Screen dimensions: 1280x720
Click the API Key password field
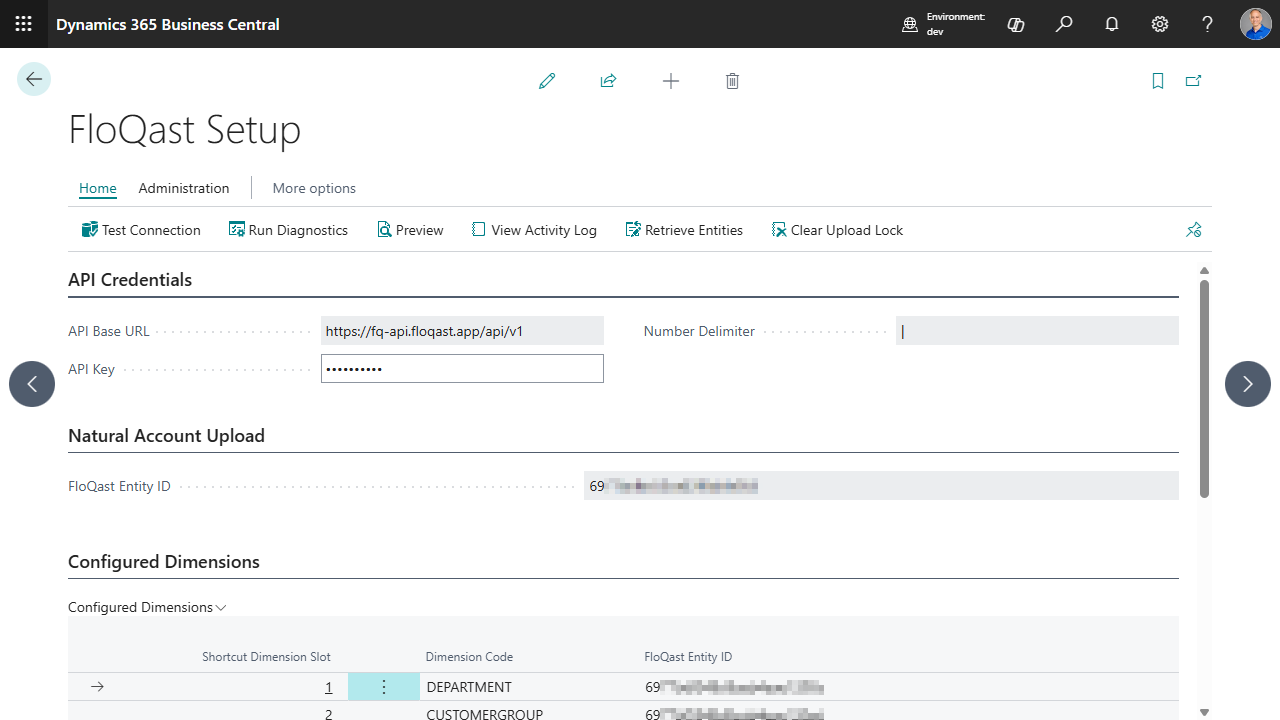[x=462, y=369]
